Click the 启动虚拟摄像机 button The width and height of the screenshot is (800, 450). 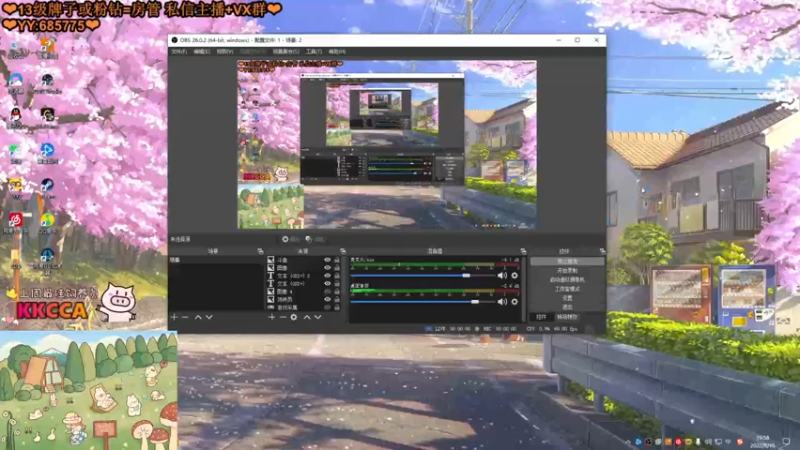tap(567, 280)
